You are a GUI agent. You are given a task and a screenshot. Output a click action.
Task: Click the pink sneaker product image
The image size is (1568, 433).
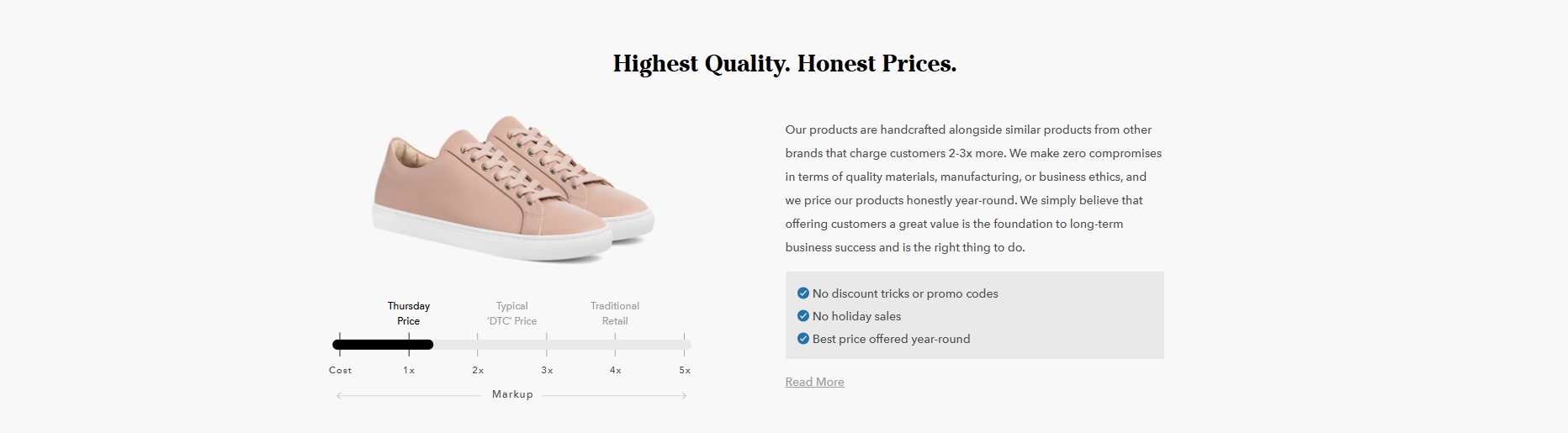click(513, 189)
